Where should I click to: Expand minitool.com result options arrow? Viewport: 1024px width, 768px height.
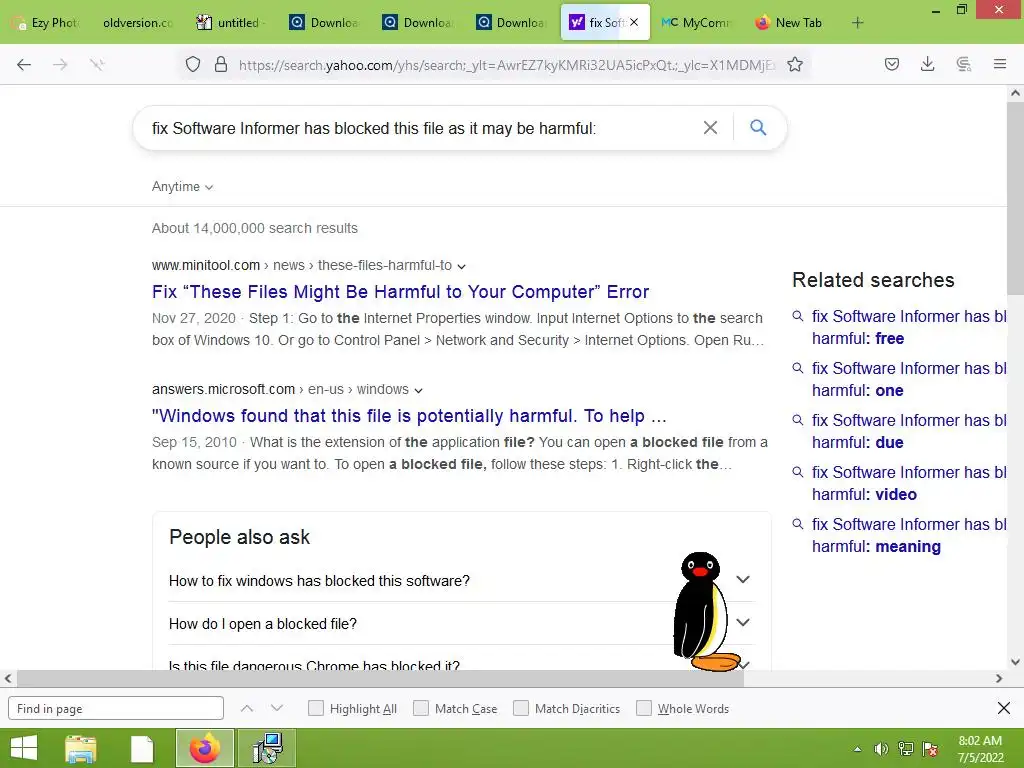(462, 266)
